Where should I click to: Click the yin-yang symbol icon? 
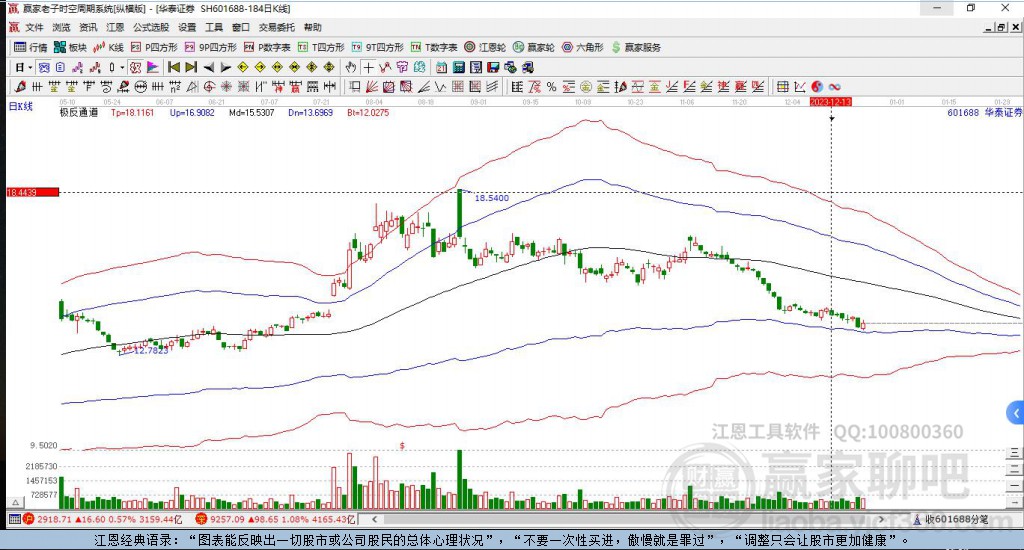pyautogui.click(x=818, y=86)
